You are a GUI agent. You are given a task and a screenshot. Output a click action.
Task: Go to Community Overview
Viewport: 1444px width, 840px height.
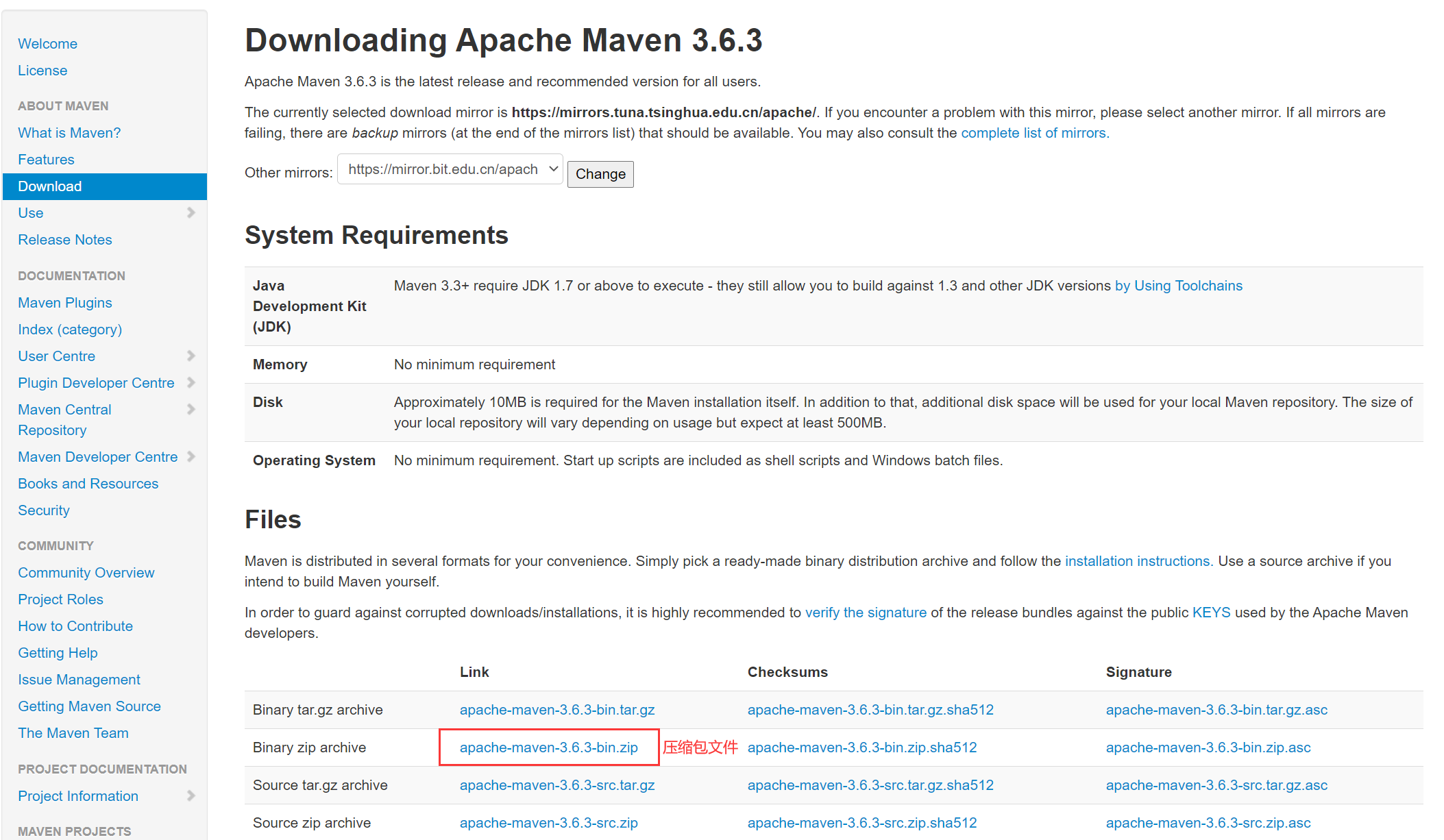(86, 573)
